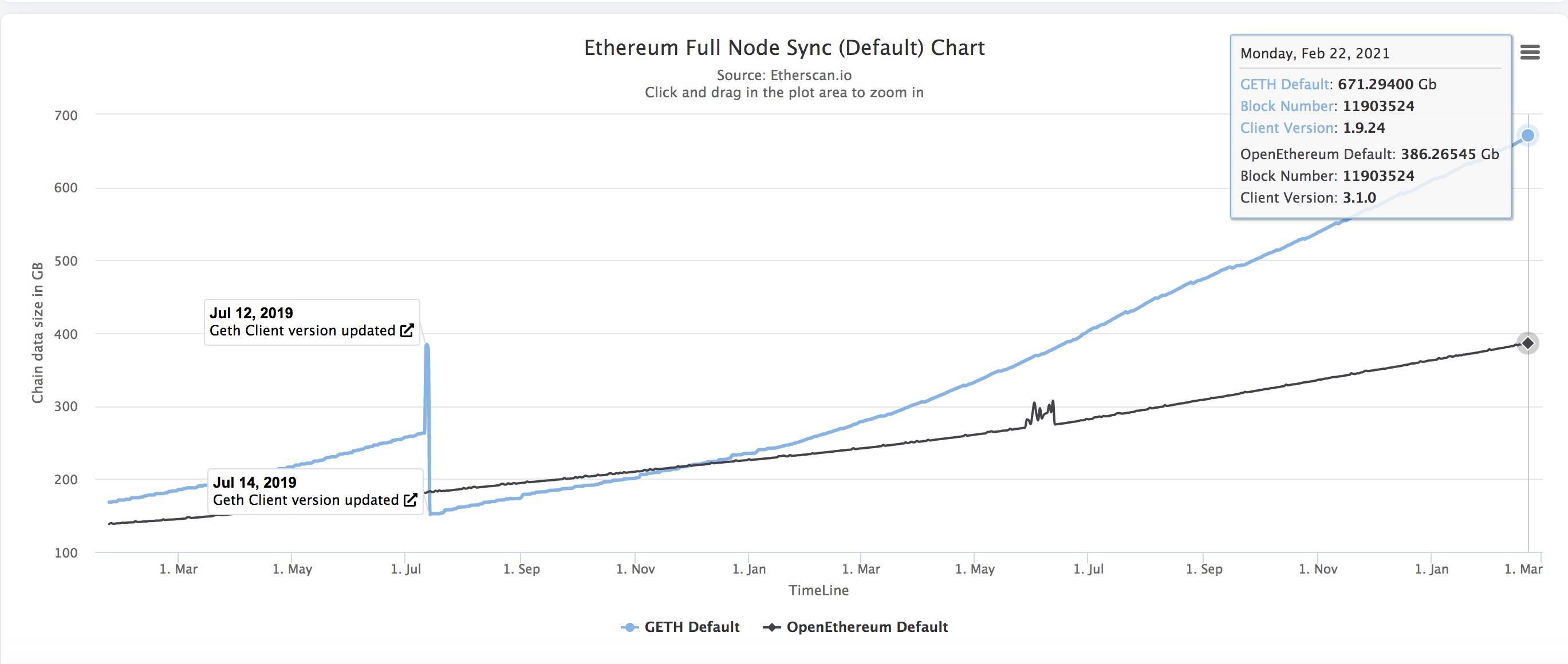
Task: Click the 'TimeLine' x-axis title
Action: (x=818, y=590)
